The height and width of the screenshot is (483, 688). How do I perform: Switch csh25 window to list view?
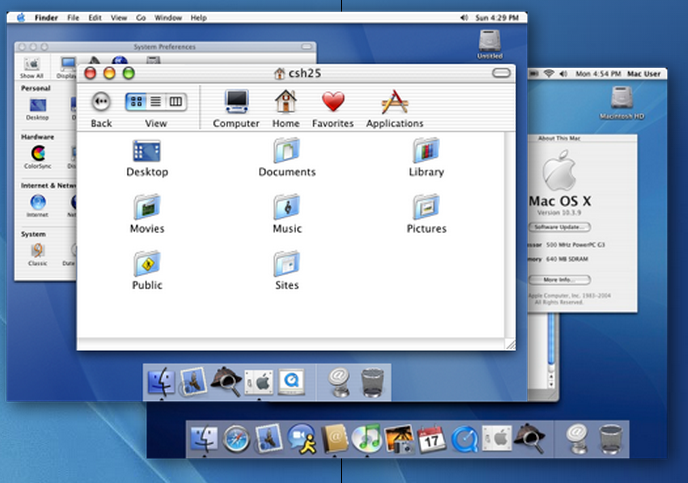(156, 102)
